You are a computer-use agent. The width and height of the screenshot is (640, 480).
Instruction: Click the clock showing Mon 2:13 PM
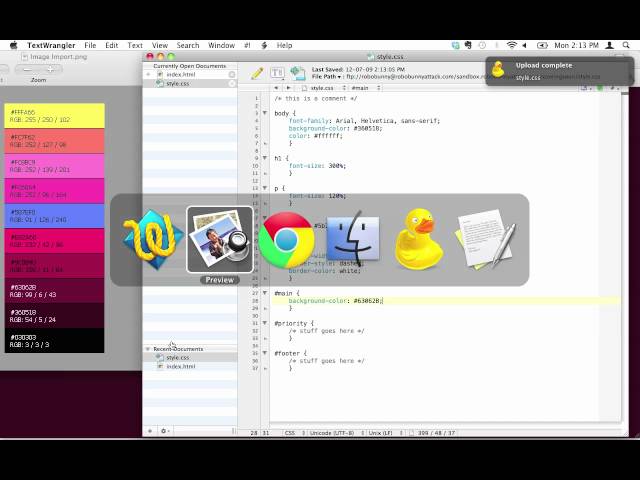tap(576, 45)
